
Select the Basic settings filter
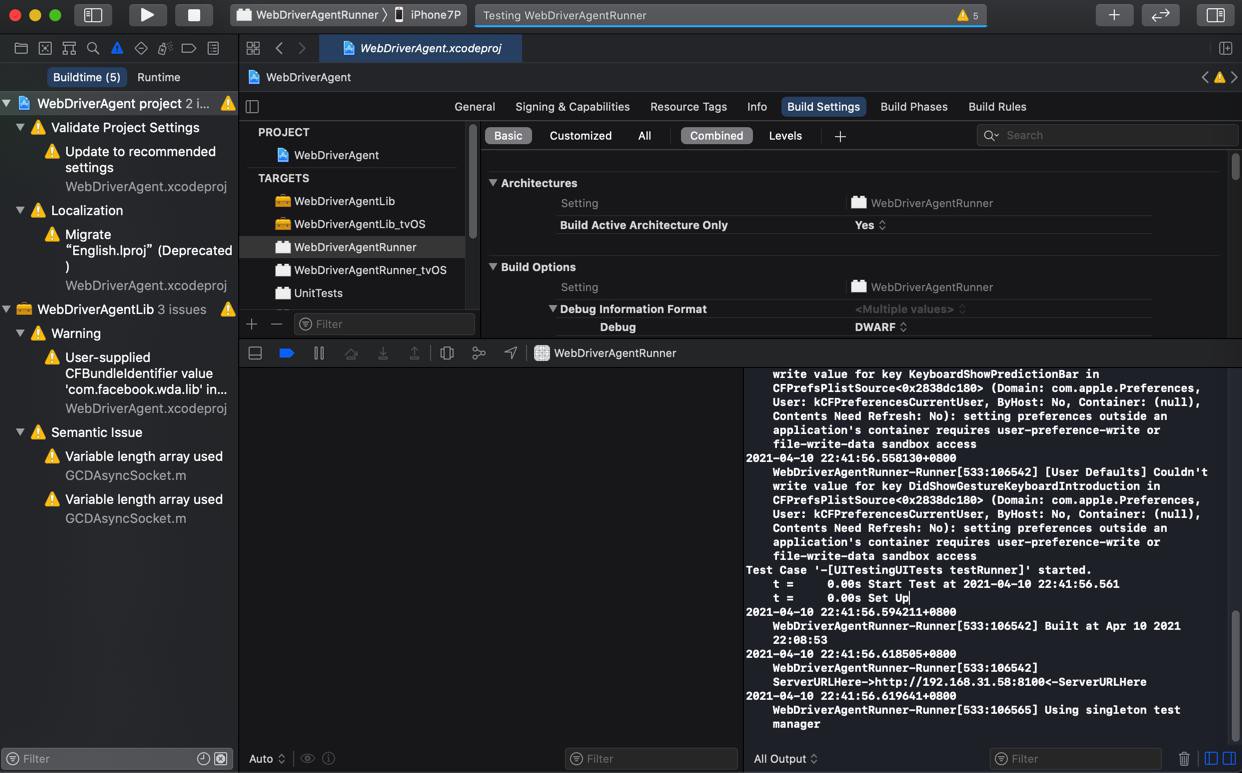(508, 136)
